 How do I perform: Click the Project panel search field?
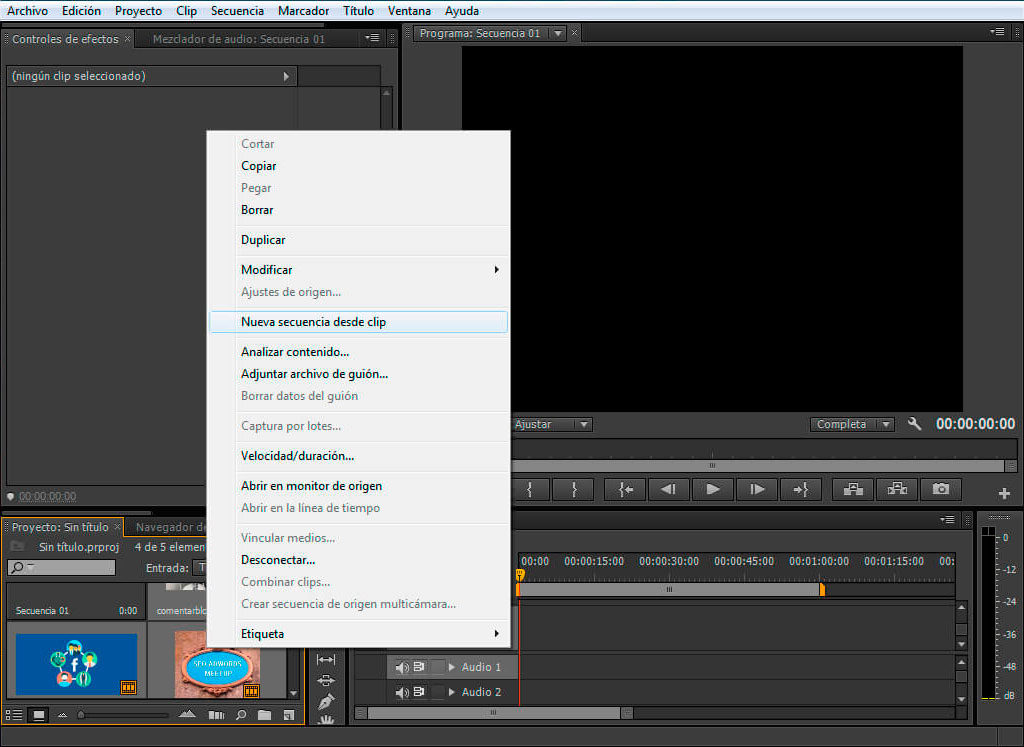click(61, 567)
